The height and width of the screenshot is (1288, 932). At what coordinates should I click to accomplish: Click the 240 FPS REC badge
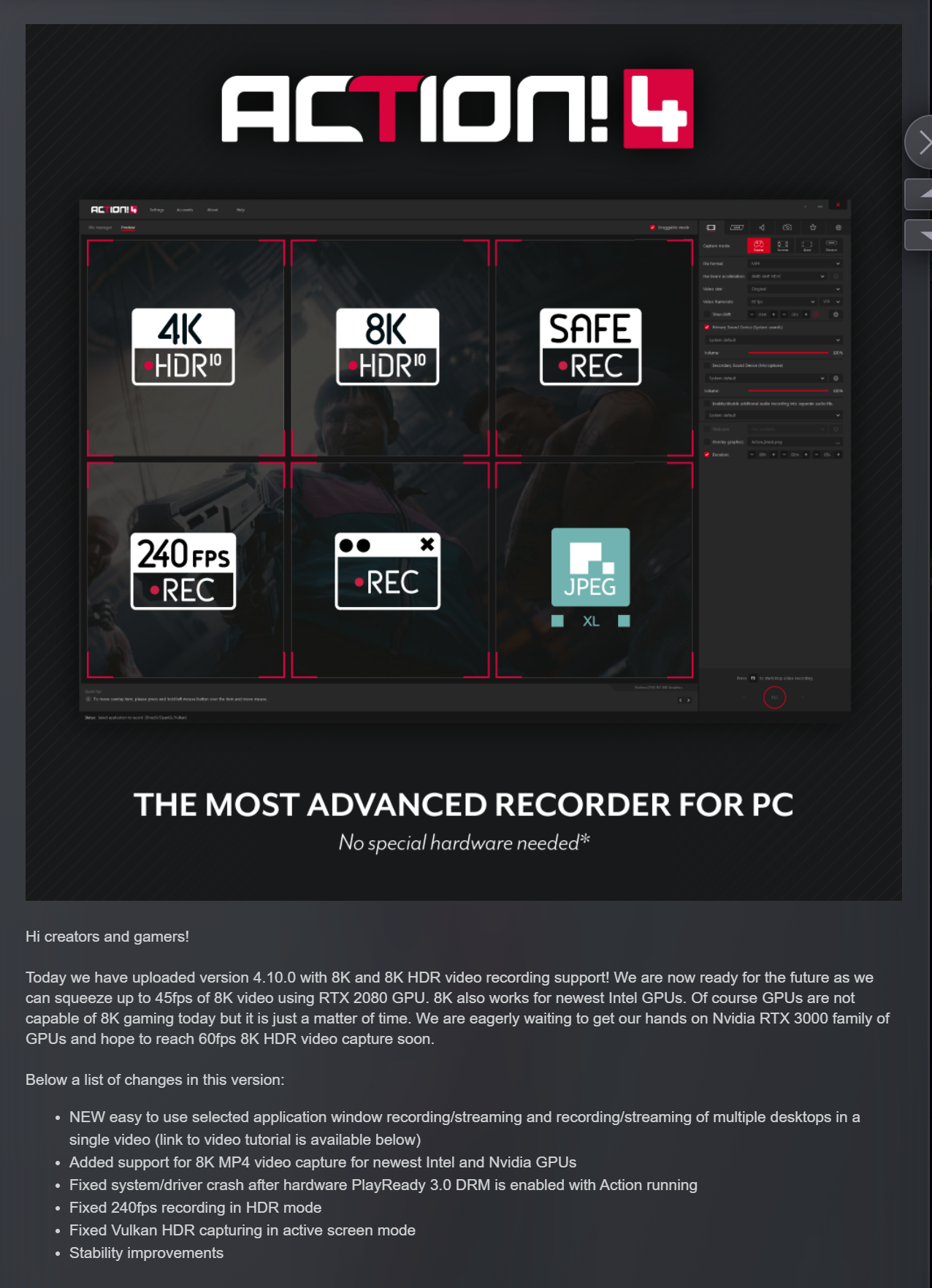click(x=183, y=571)
